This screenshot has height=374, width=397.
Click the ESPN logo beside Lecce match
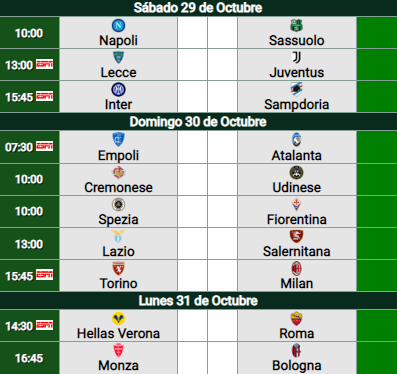coord(45,64)
